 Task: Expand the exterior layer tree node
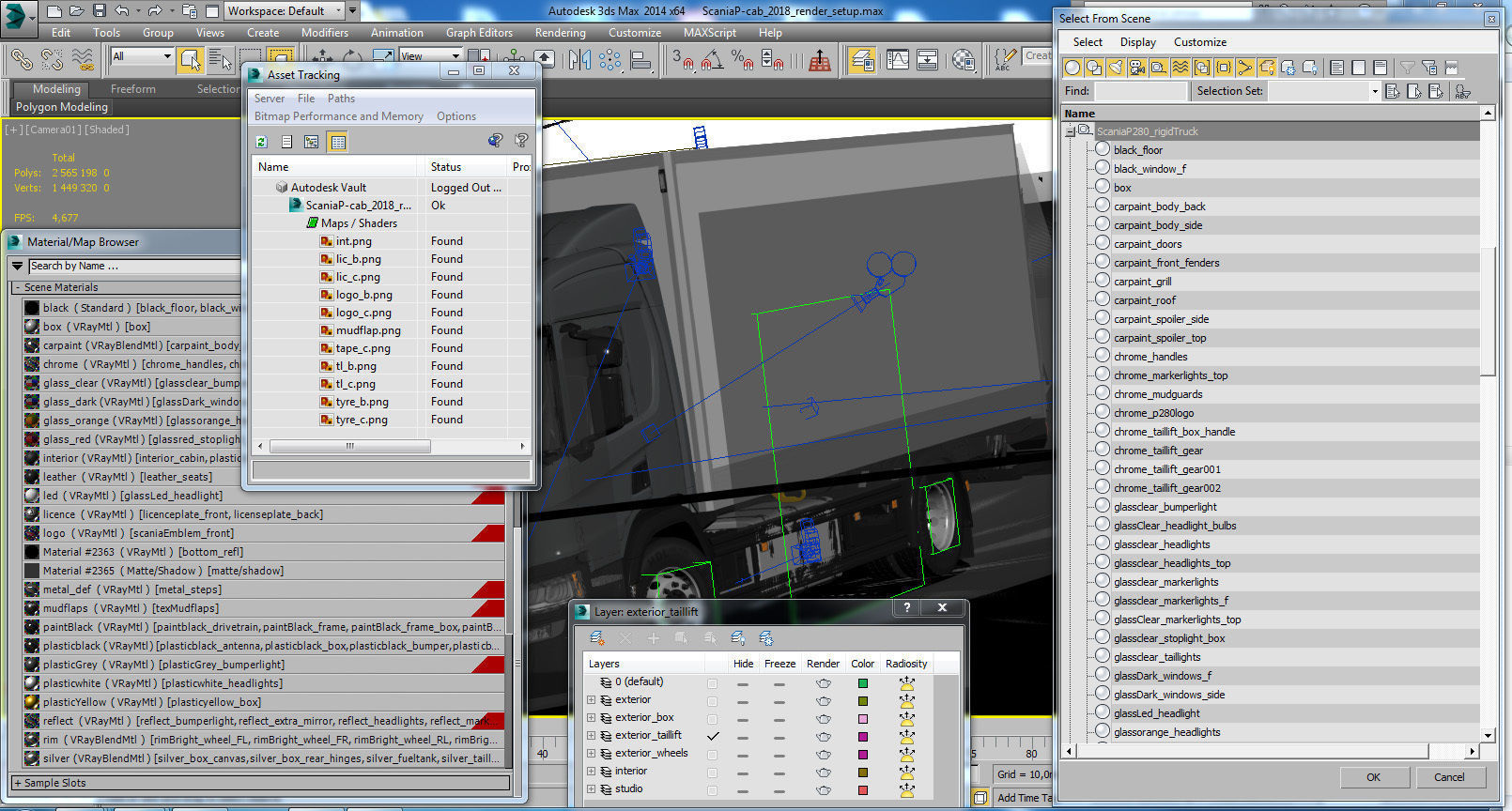(x=592, y=700)
